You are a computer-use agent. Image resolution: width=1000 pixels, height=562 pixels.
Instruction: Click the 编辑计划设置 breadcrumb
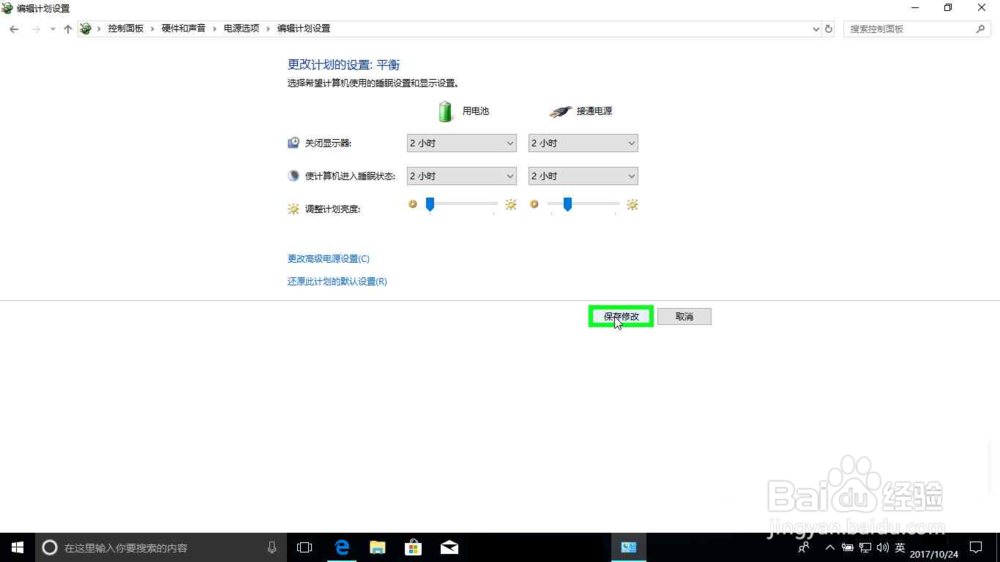point(304,29)
